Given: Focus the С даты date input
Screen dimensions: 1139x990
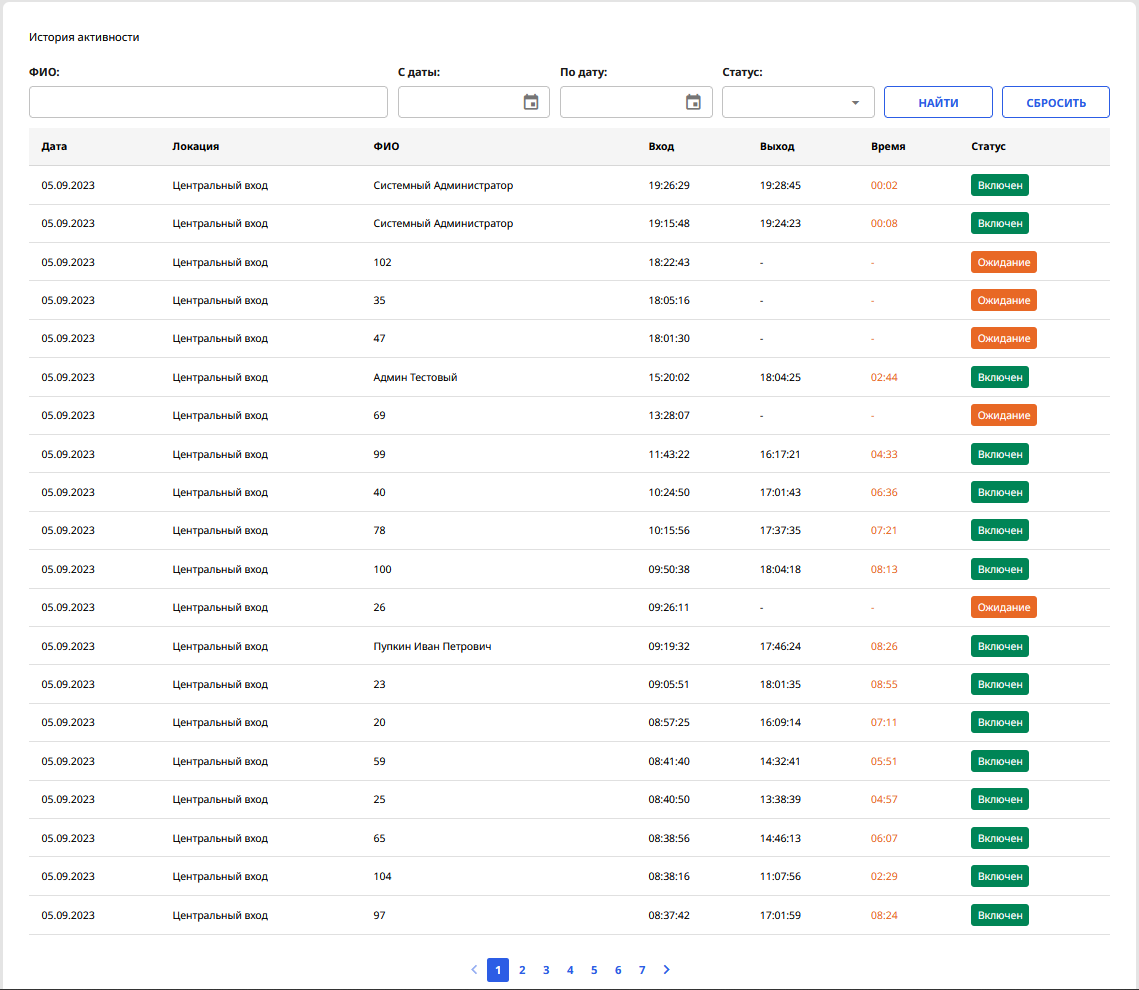Looking at the screenshot, I should [458, 102].
